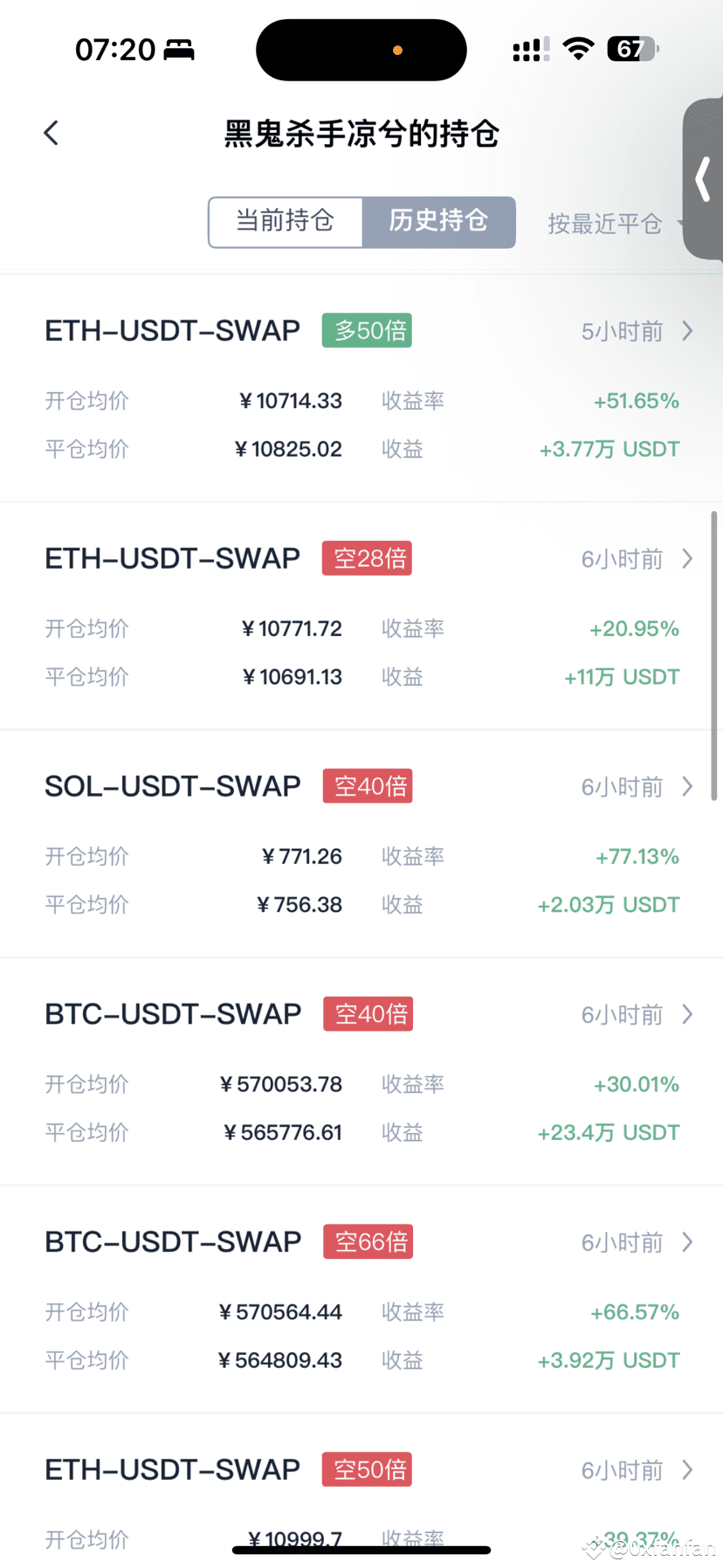
Task: Tap the cellular signal bars icon
Action: click(x=531, y=50)
